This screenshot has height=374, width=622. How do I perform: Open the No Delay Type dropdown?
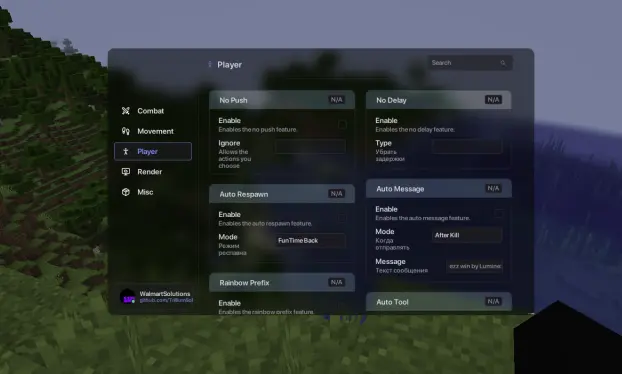click(467, 146)
